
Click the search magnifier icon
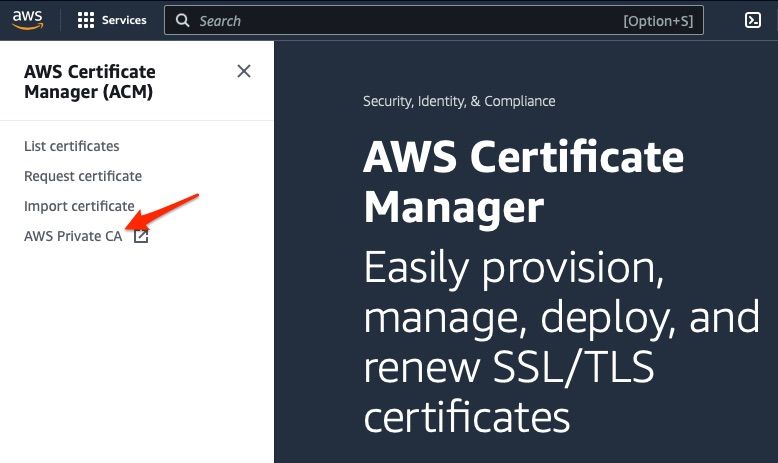(183, 20)
